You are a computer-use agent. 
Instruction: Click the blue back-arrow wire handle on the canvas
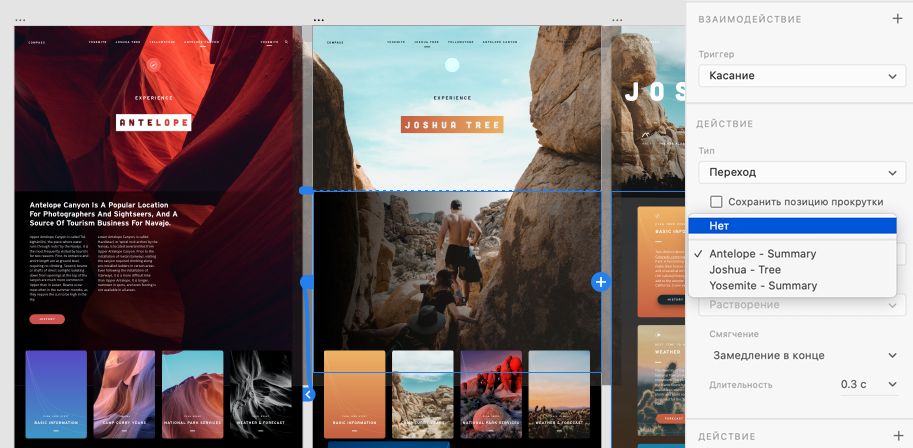309,394
